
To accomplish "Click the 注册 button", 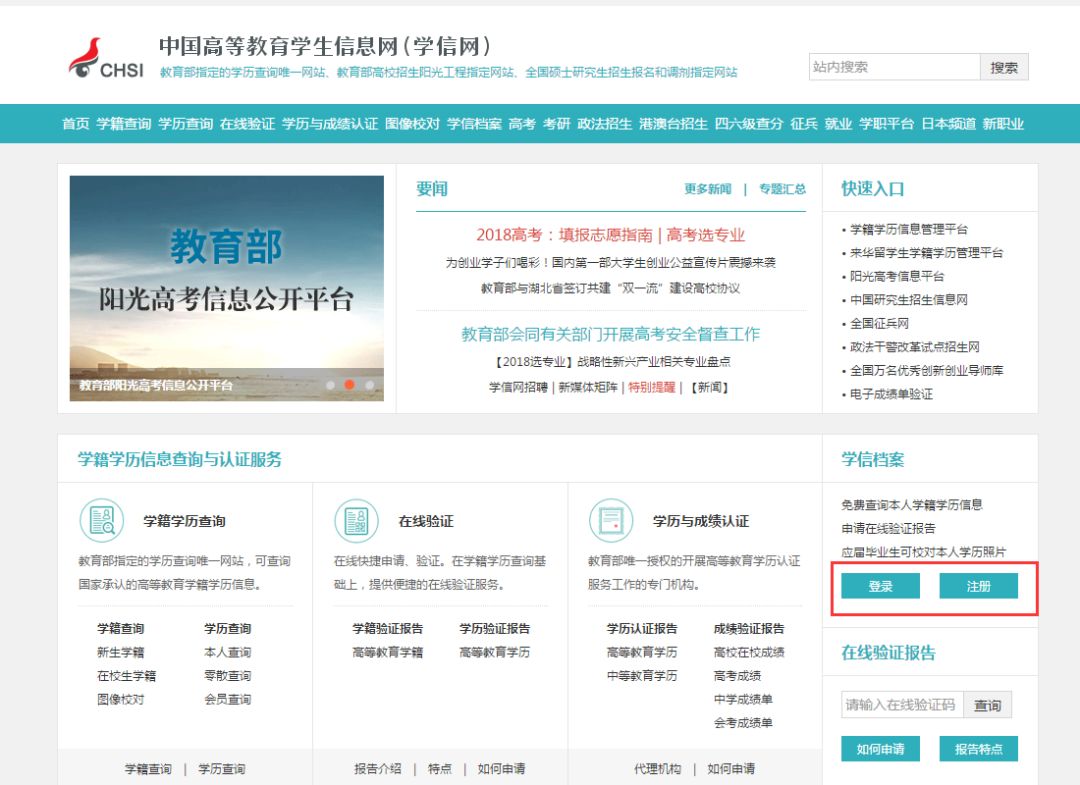I will [x=978, y=587].
